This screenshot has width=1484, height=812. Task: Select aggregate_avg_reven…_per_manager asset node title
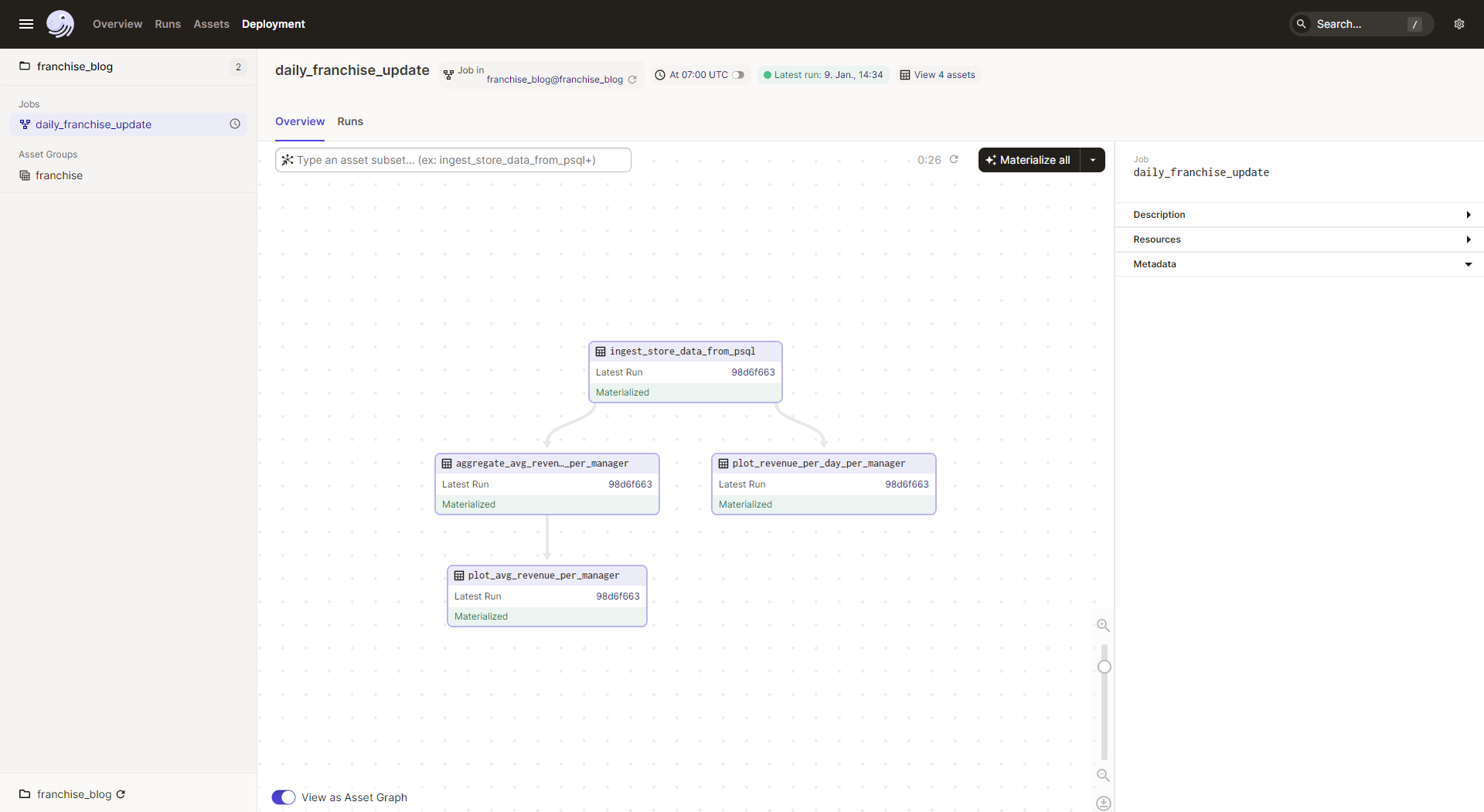point(542,464)
